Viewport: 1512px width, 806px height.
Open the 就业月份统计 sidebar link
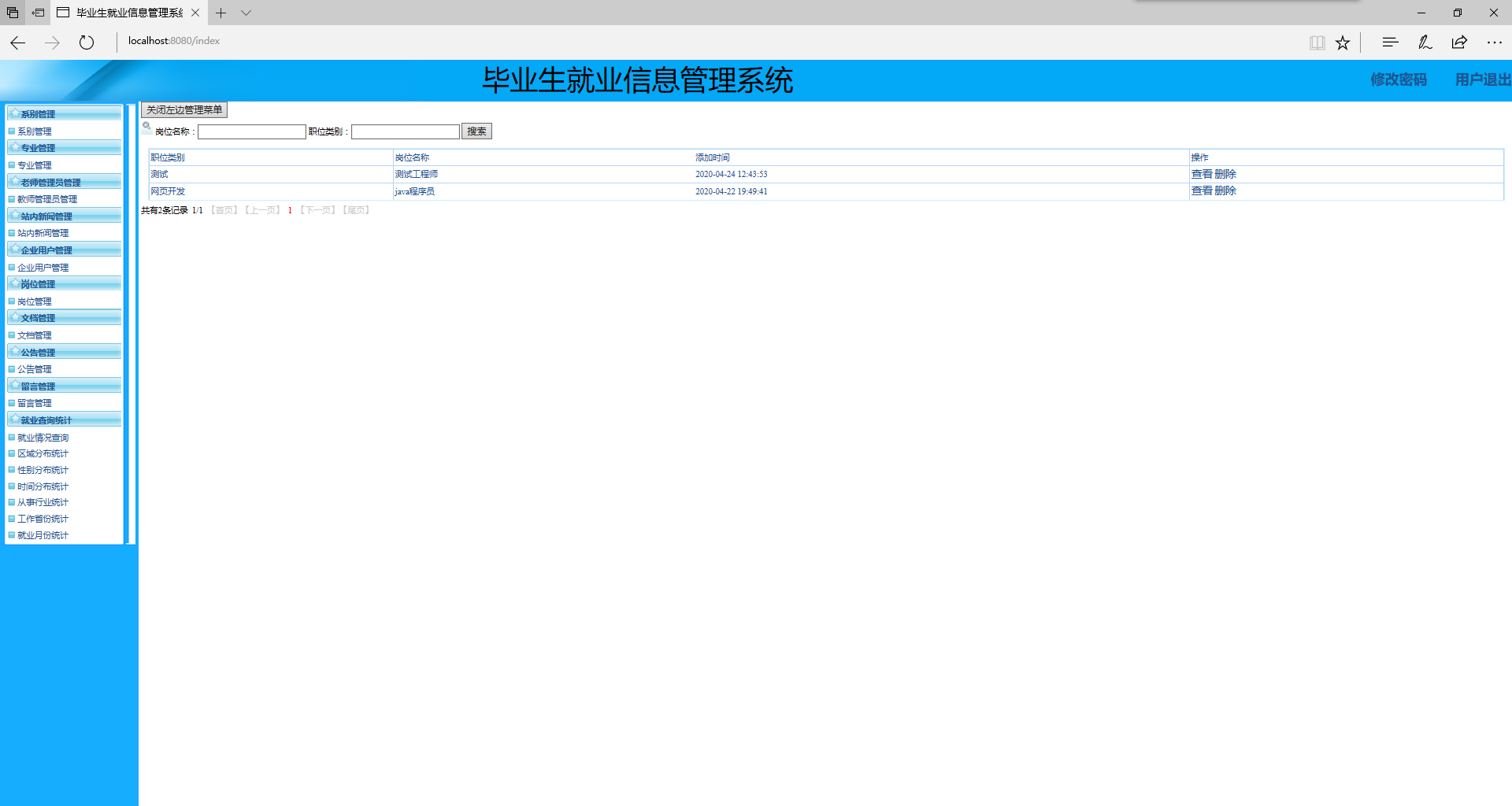[43, 535]
